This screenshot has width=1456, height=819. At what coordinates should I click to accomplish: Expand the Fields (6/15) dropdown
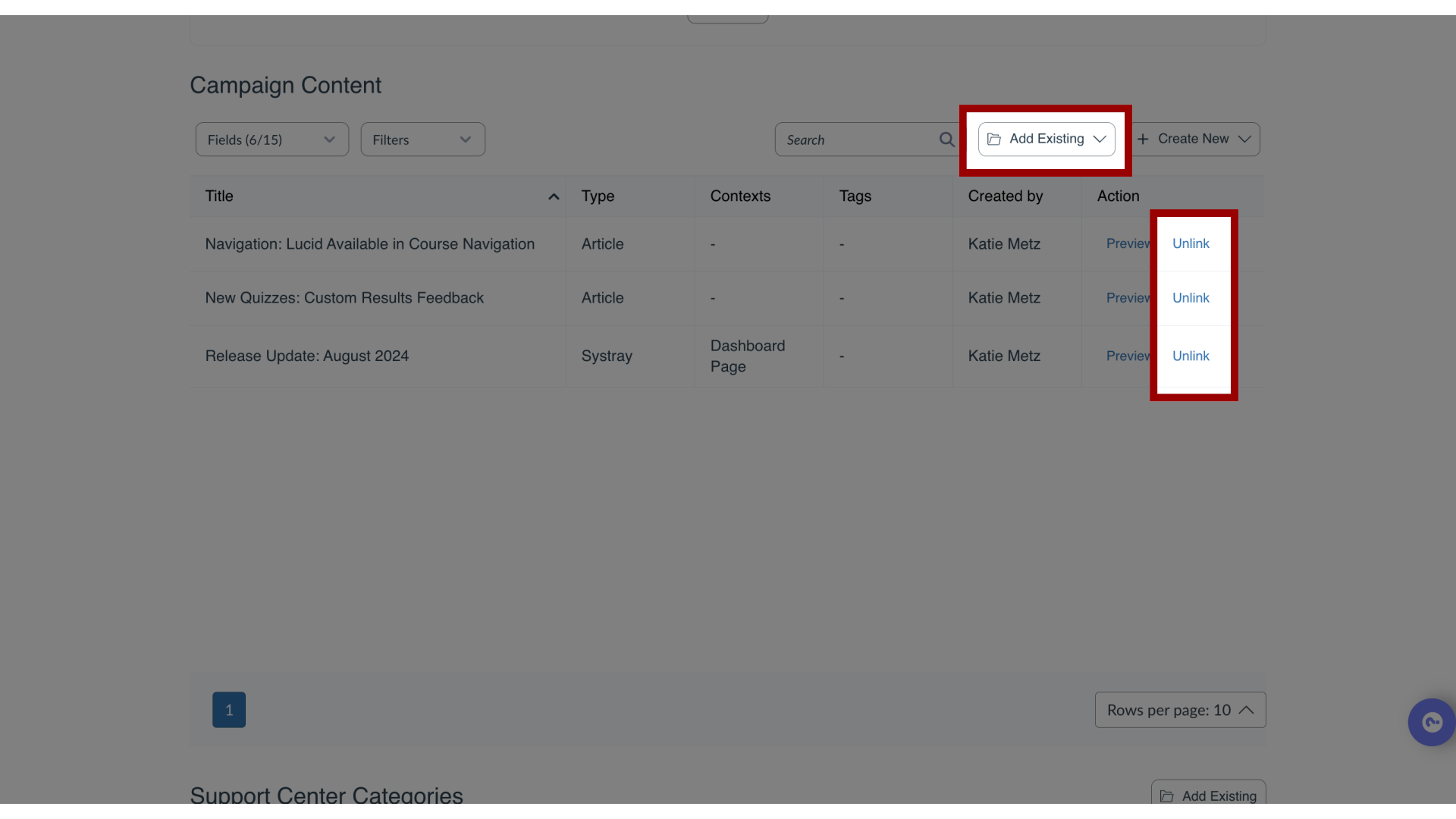271,139
